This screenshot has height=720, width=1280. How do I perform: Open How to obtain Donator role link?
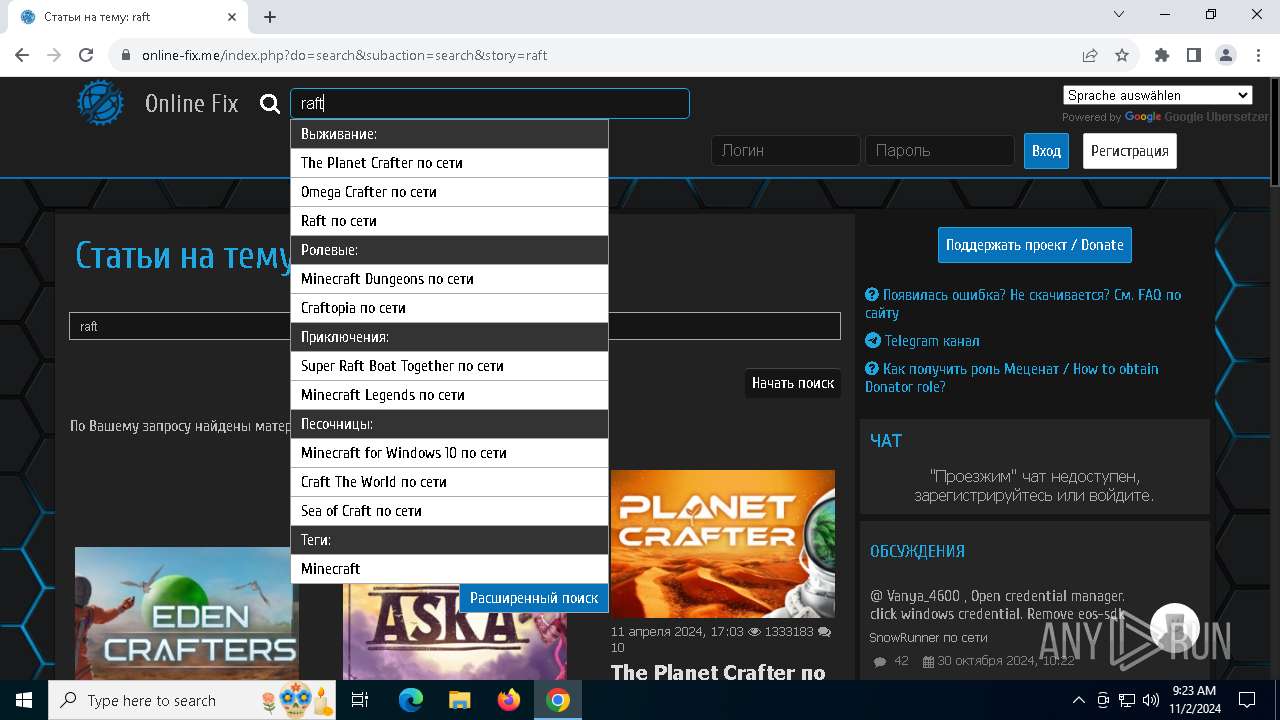tap(1012, 377)
